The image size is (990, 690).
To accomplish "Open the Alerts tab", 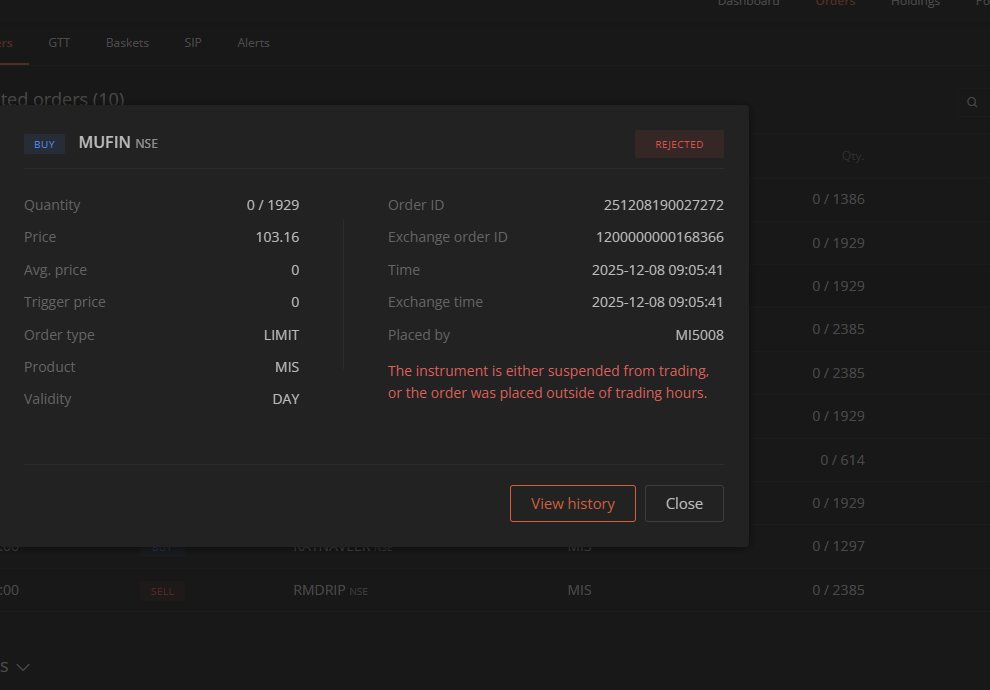I will (253, 43).
